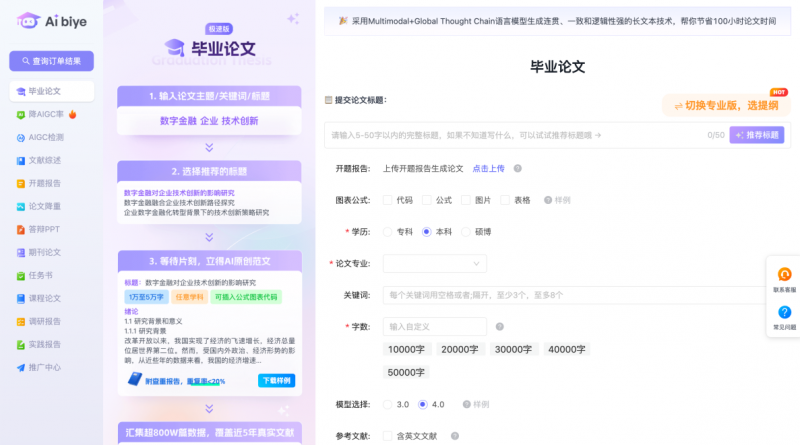The width and height of the screenshot is (800, 445).
Task: Click the 样例 info icon in 图表公式 row
Action: [548, 200]
